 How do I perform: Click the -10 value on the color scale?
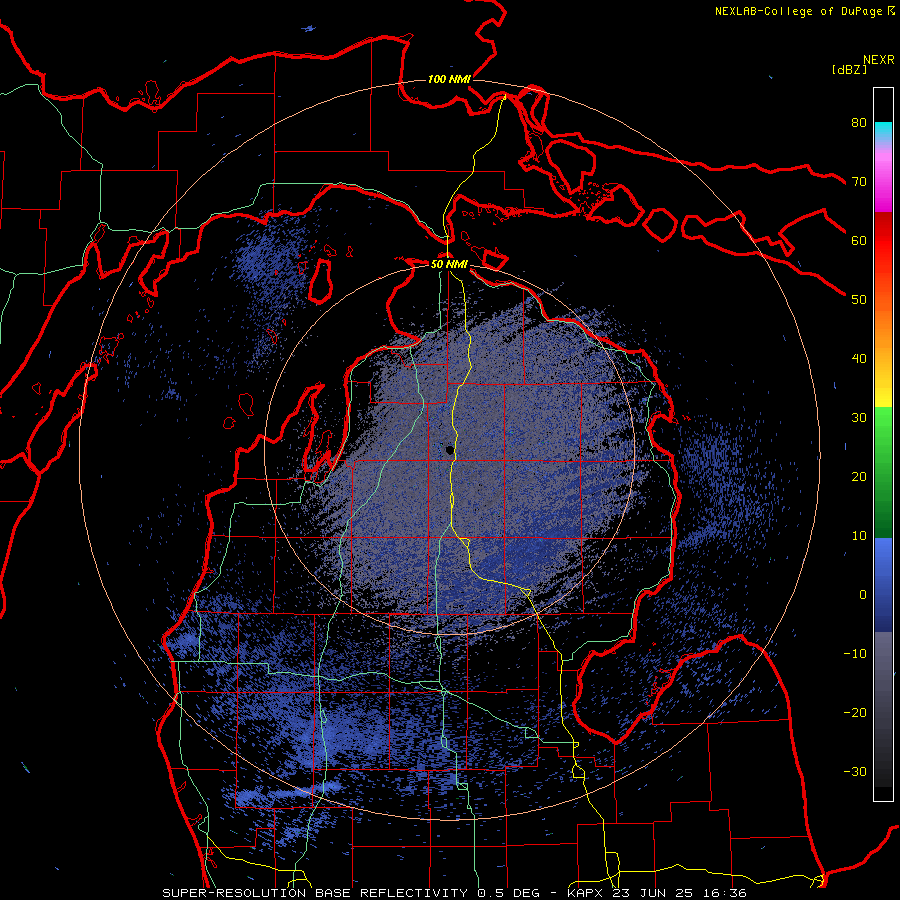coord(855,654)
